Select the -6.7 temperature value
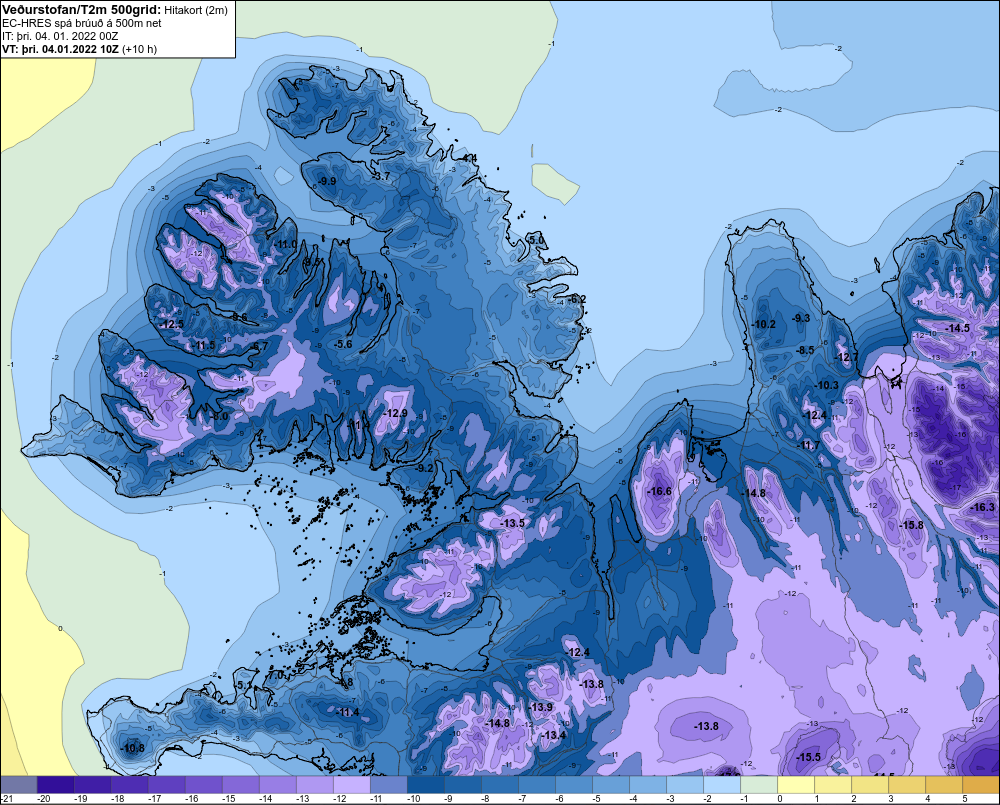The height and width of the screenshot is (805, 1000). click(260, 346)
